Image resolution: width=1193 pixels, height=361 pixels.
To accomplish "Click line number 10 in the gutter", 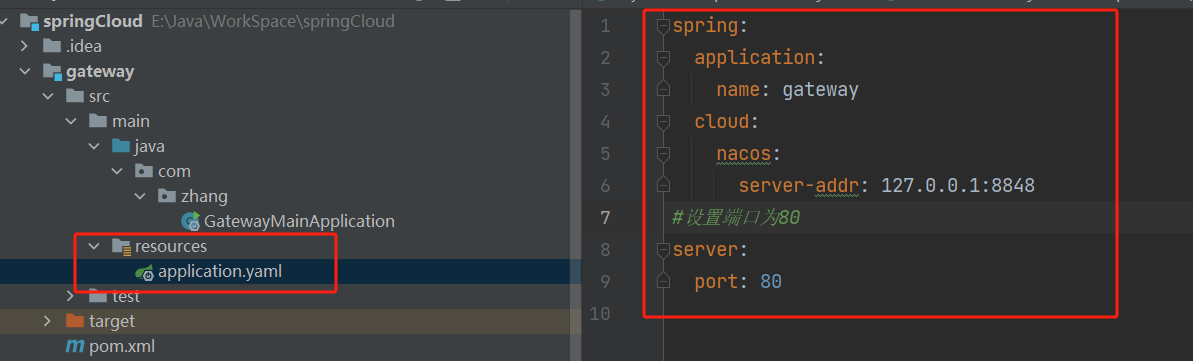I will 600,314.
